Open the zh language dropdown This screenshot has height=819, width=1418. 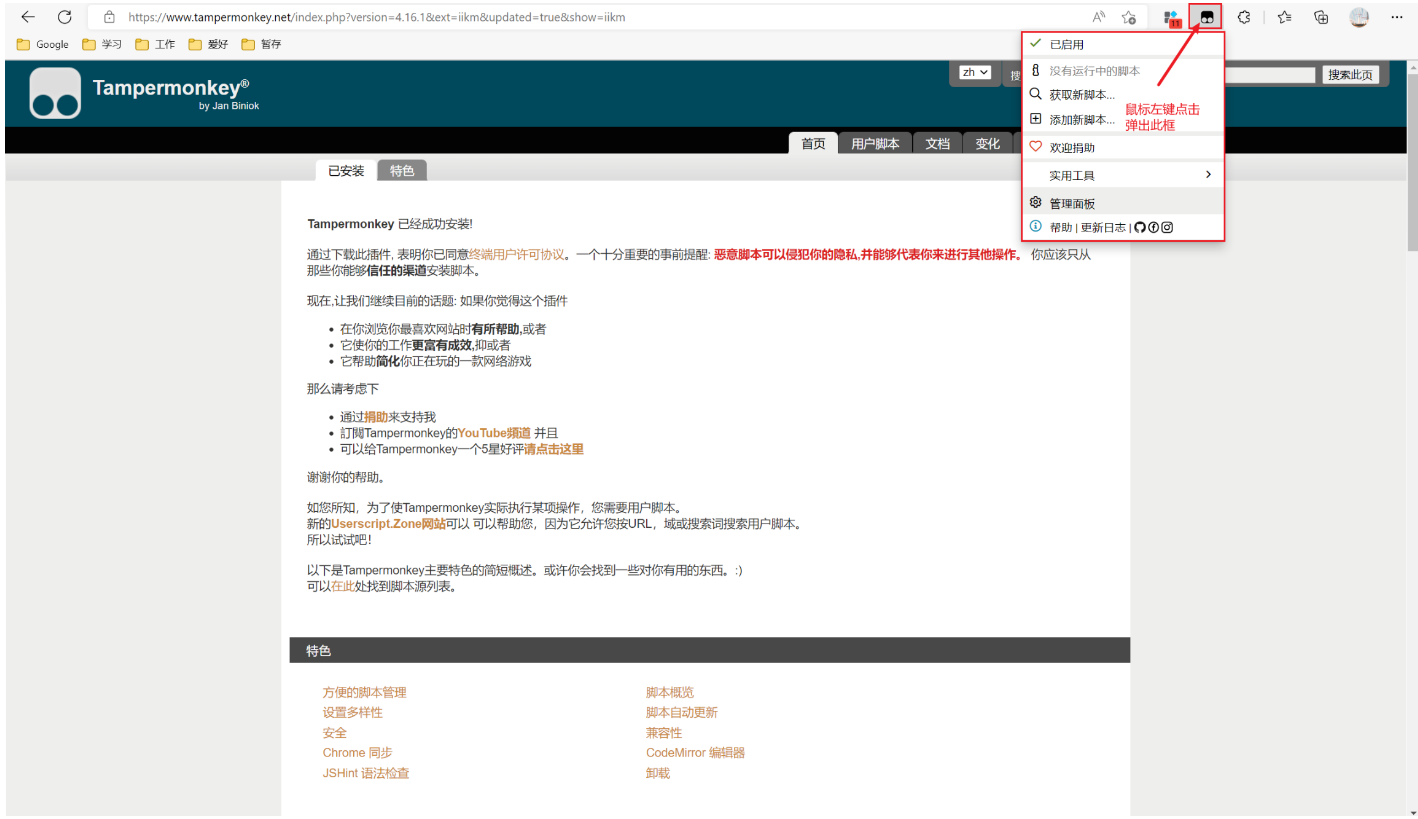coord(975,72)
